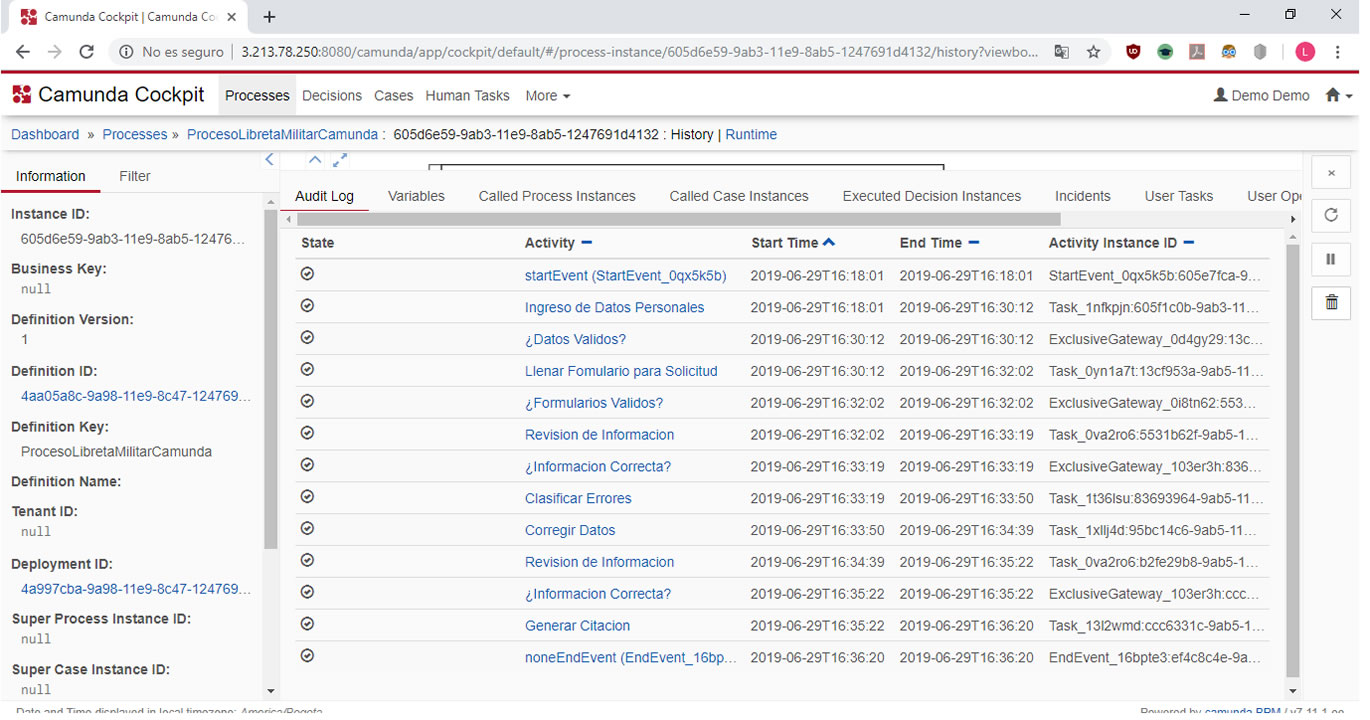Reload the browser page
The image size is (1370, 720).
point(87,52)
